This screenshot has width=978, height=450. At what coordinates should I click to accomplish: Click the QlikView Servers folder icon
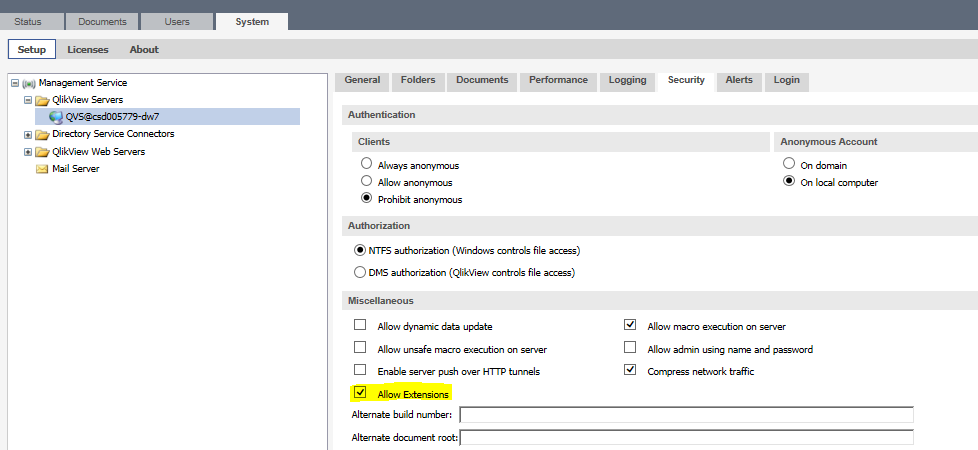coord(42,100)
